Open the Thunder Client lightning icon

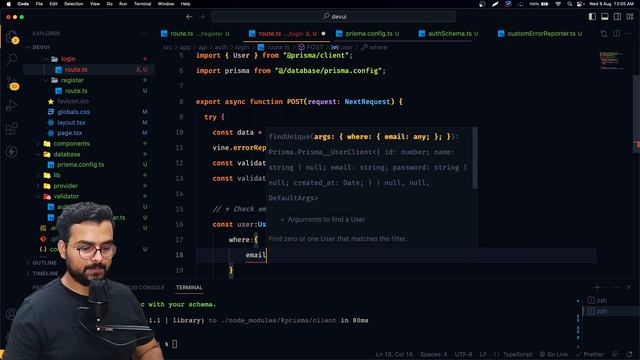pyautogui.click(x=12, y=151)
